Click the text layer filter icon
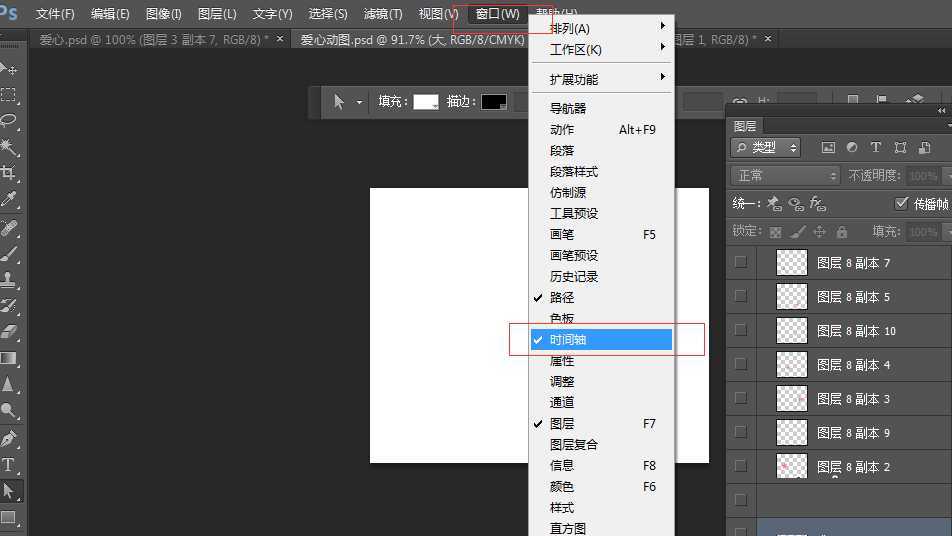Screen dimensions: 952x536 (x=876, y=147)
